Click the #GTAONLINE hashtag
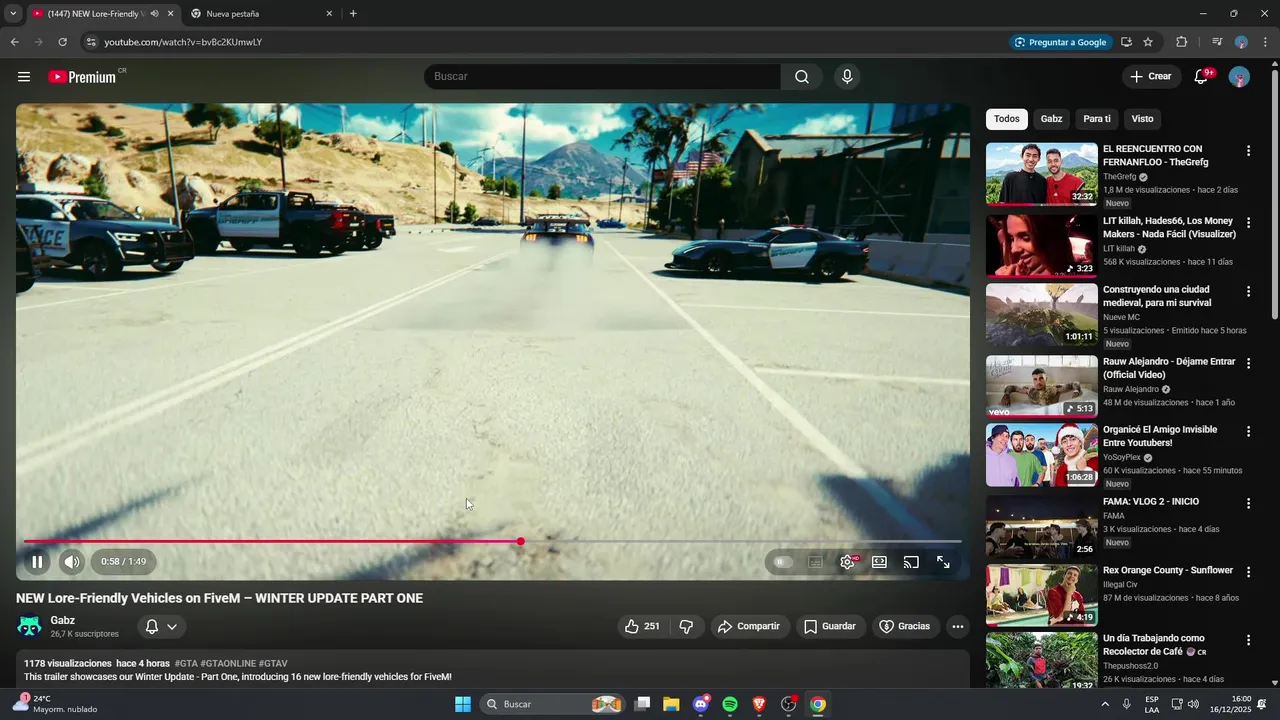This screenshot has height=720, width=1280. click(228, 663)
